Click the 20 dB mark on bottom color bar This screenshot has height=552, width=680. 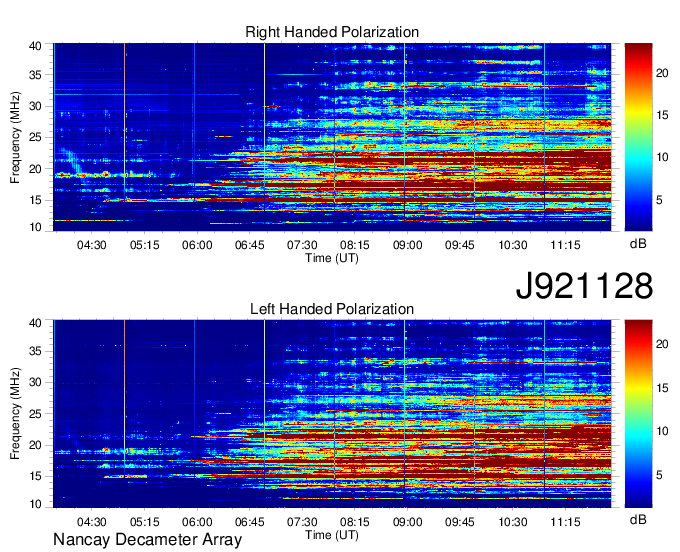tap(662, 344)
